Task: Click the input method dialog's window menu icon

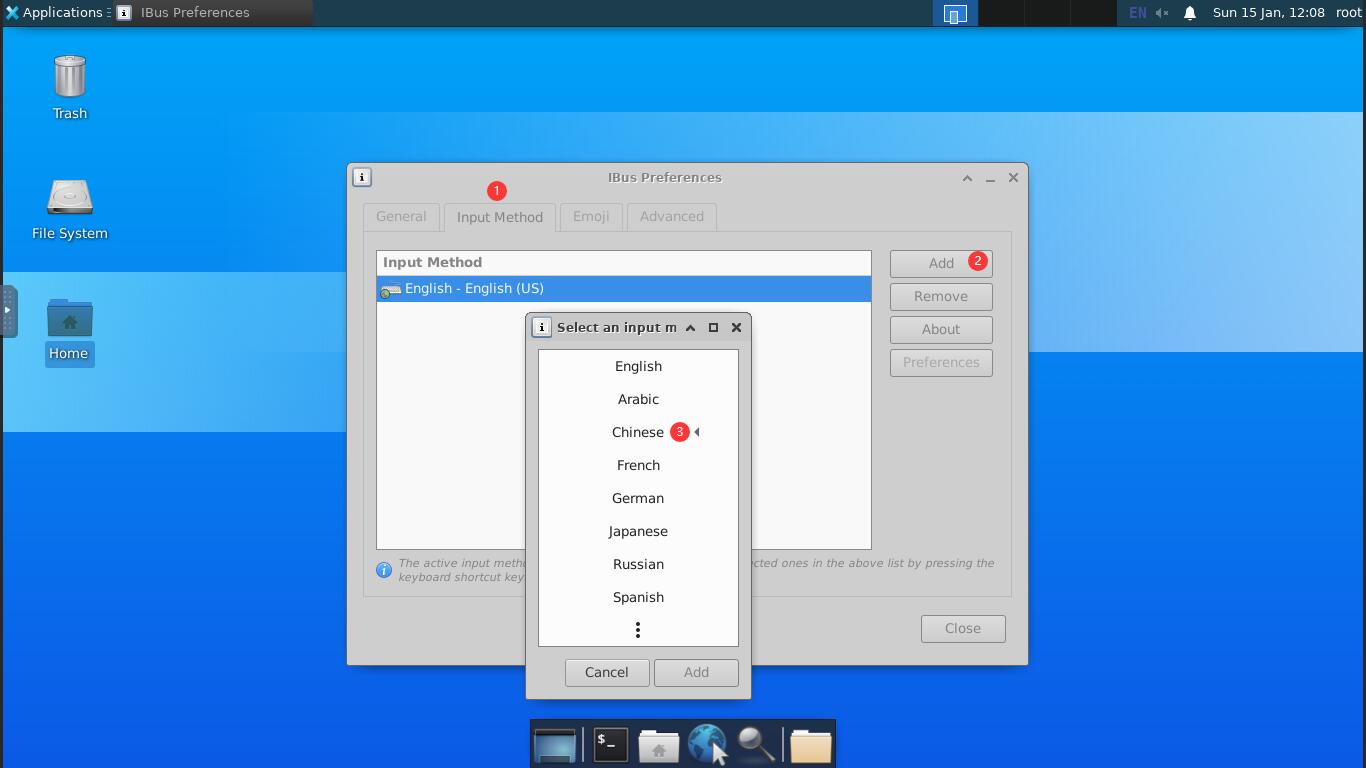Action: point(541,327)
